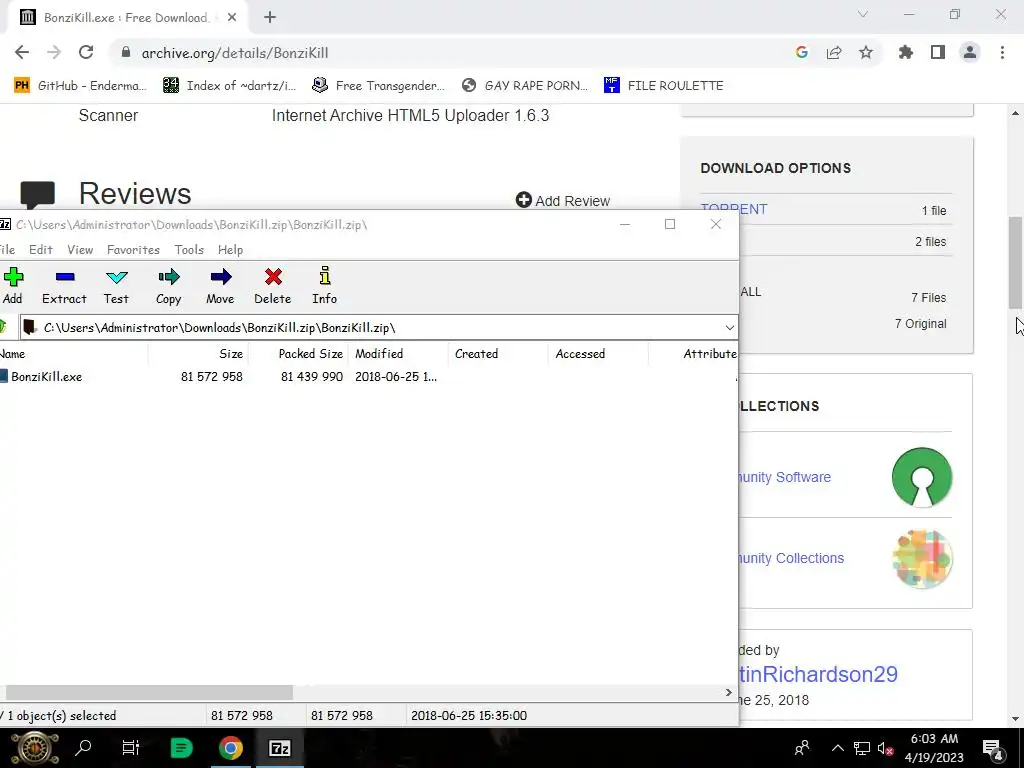Image resolution: width=1024 pixels, height=768 pixels.
Task: Share this page via the share icon
Action: click(834, 53)
